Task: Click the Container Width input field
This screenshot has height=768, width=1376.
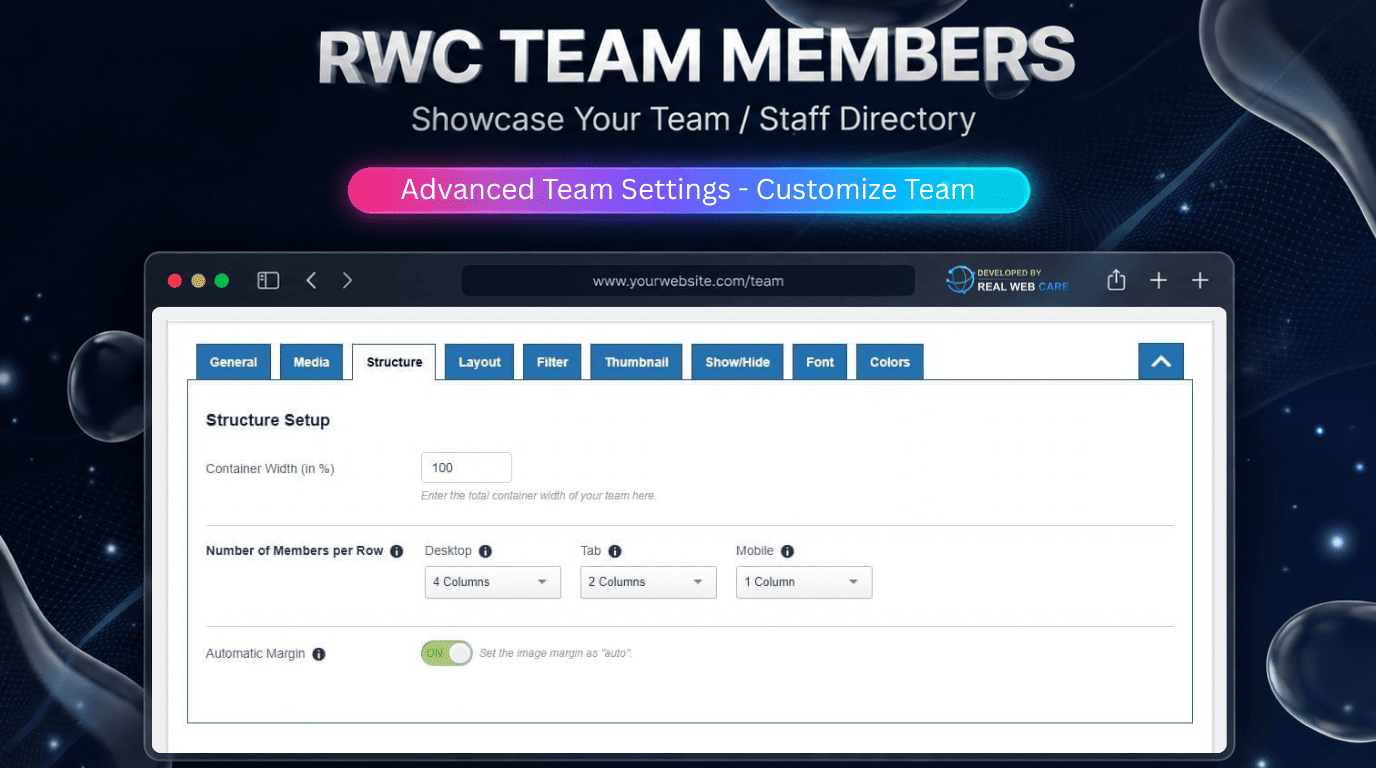Action: pos(466,468)
